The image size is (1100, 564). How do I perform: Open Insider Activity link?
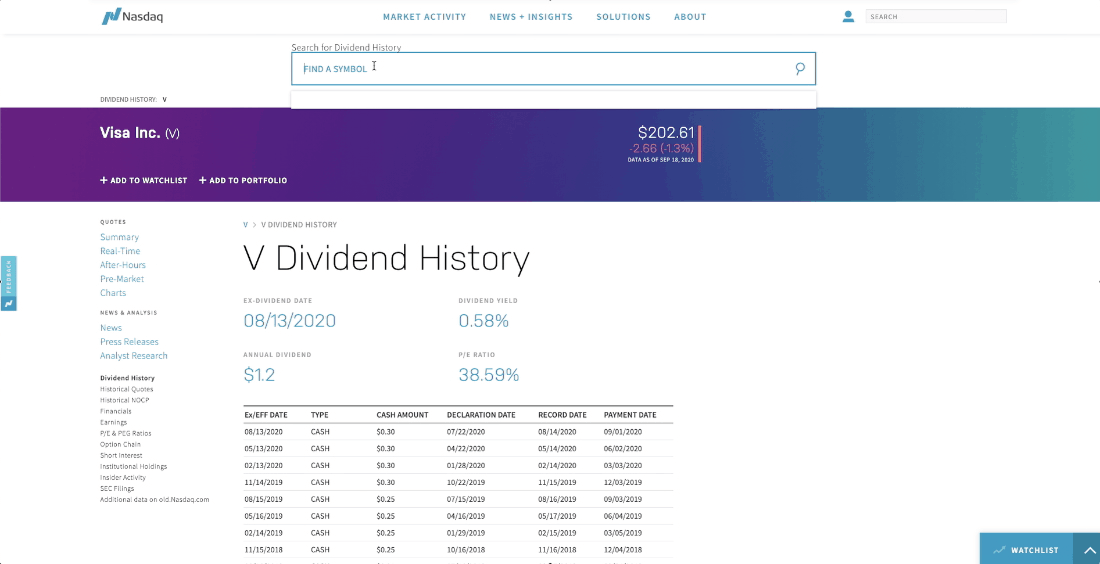pos(123,478)
